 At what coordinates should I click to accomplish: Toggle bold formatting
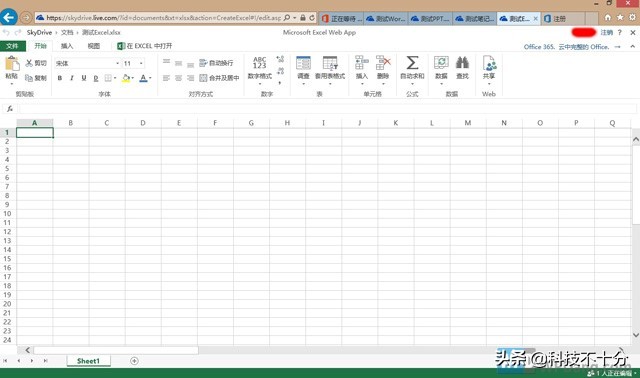(x=60, y=78)
